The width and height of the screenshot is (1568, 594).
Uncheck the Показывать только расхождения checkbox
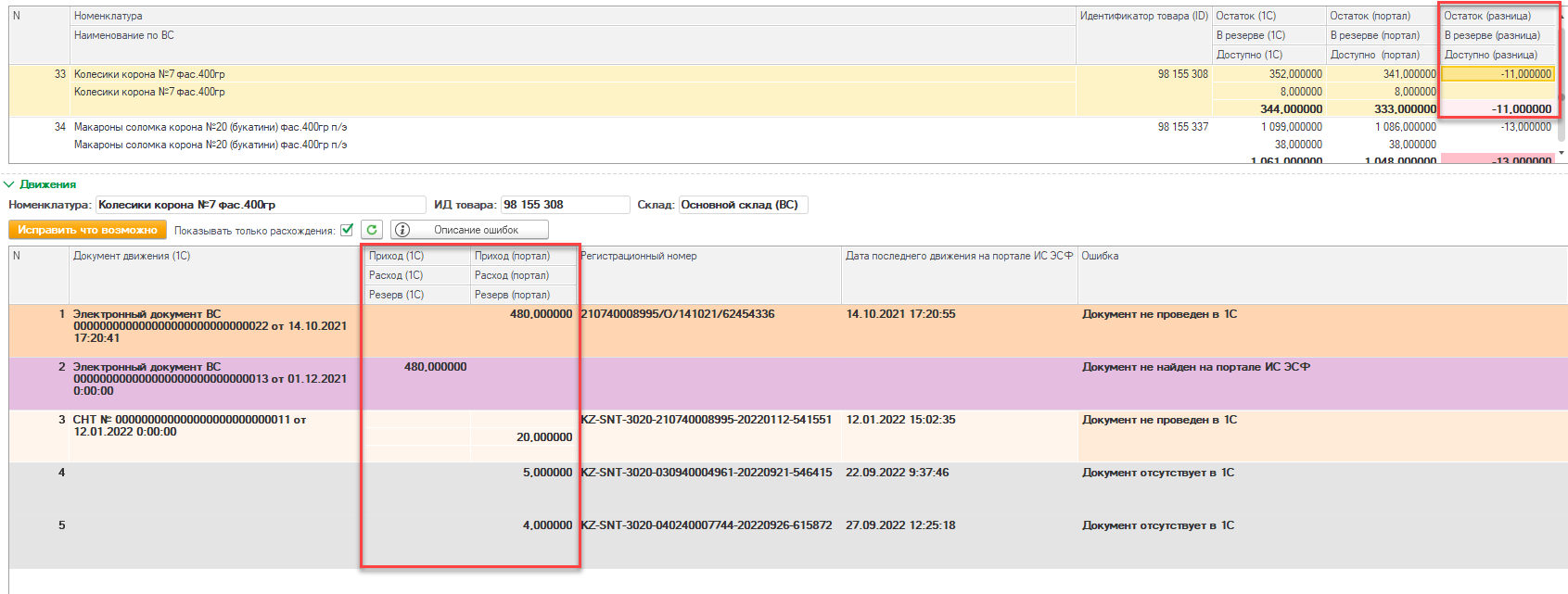pos(347,230)
